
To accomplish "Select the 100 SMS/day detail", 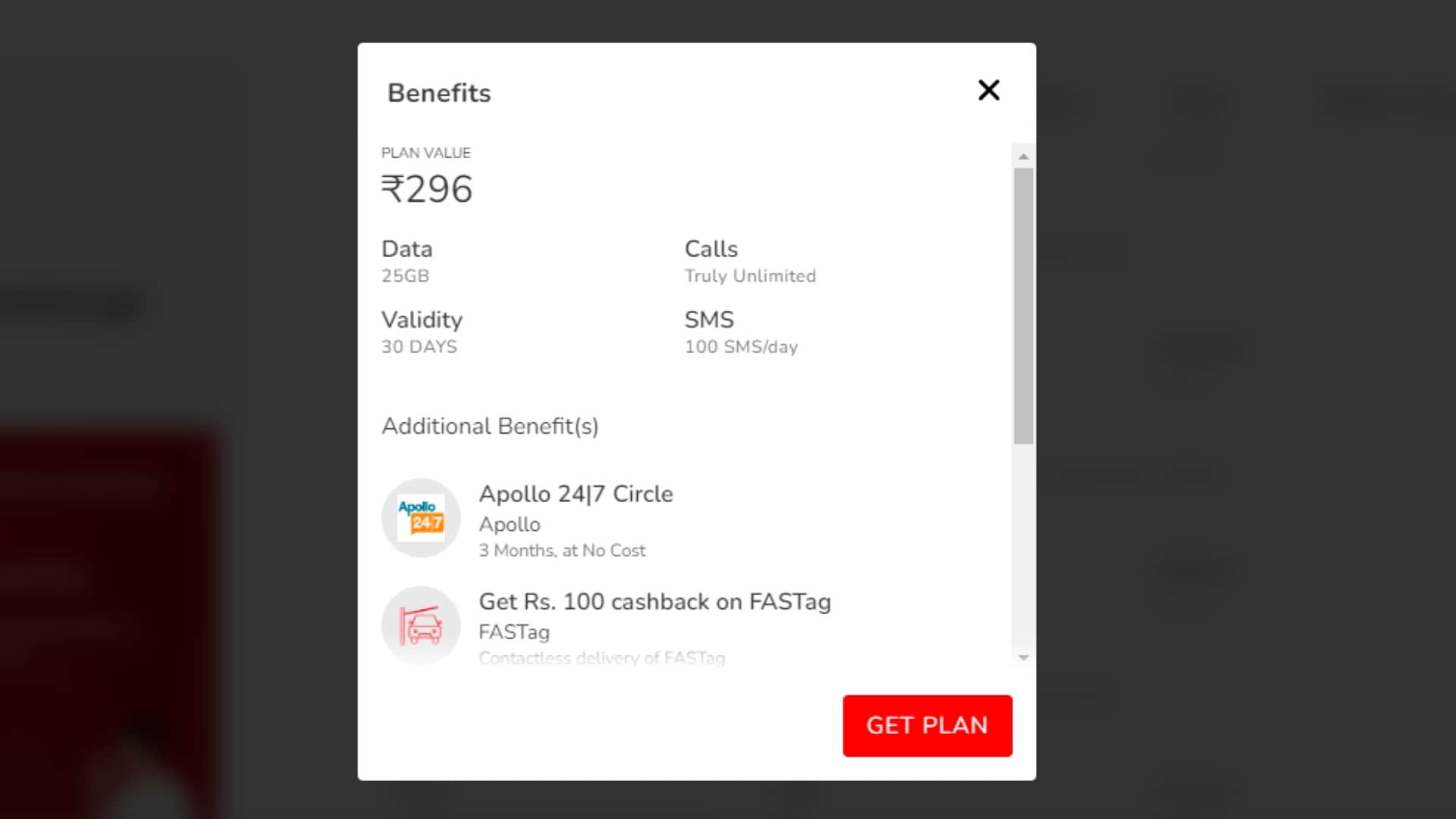I will [x=741, y=347].
